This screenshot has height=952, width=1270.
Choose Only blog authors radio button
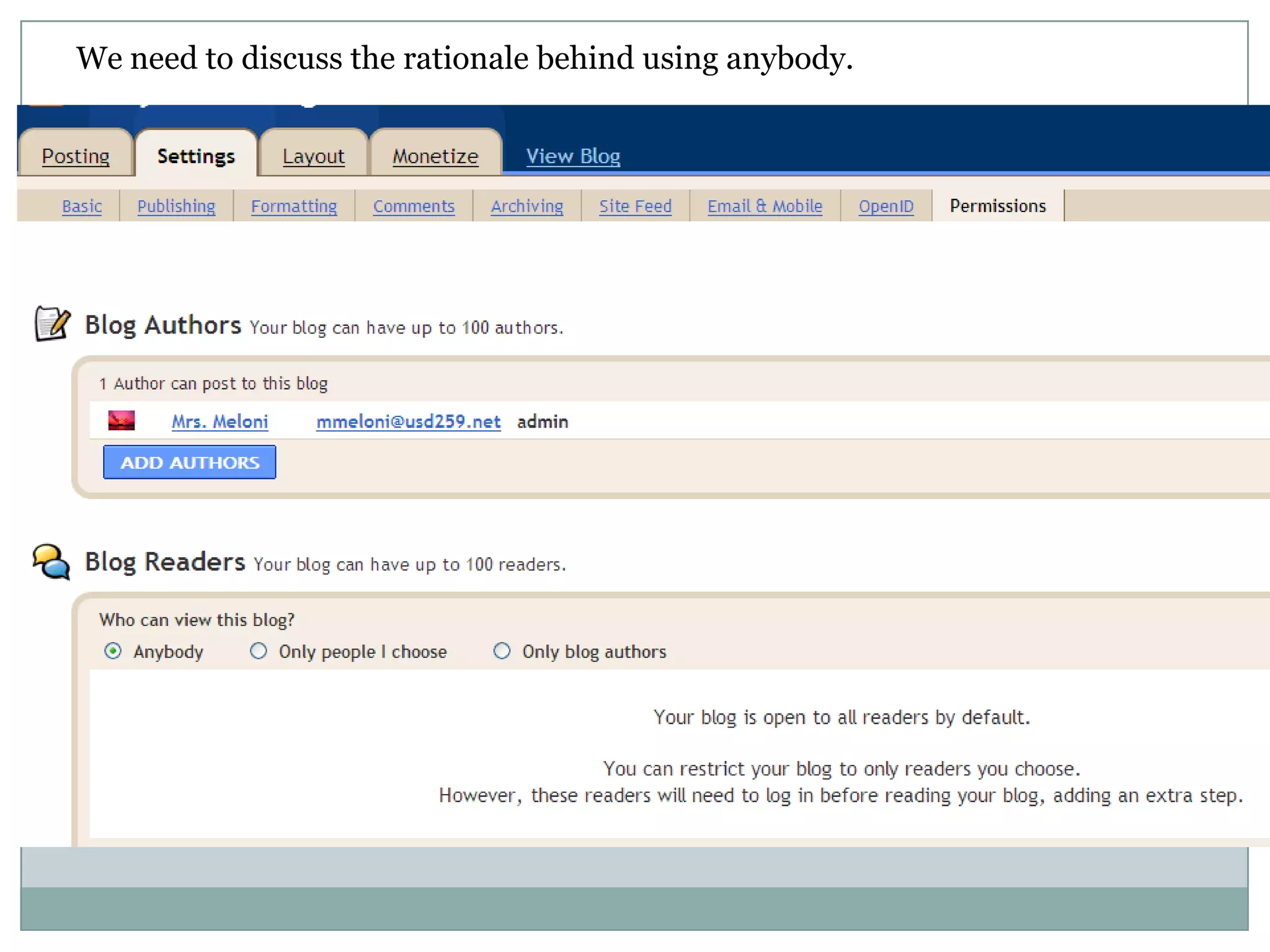click(x=502, y=651)
